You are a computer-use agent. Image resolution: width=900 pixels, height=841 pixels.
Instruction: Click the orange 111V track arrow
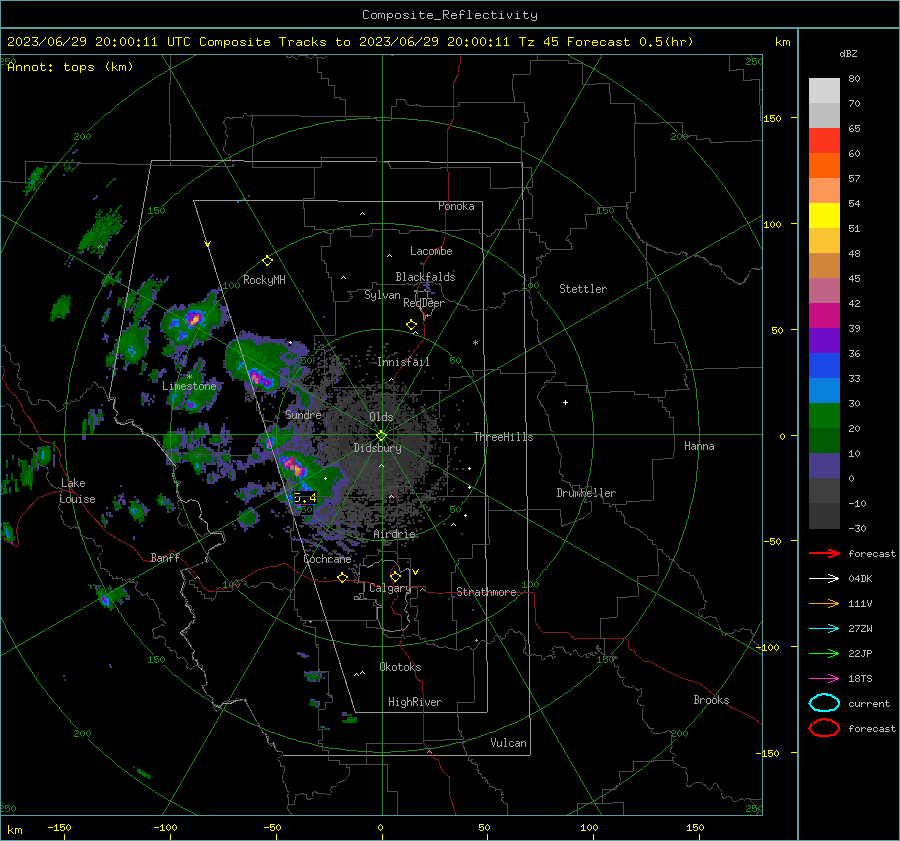(824, 603)
